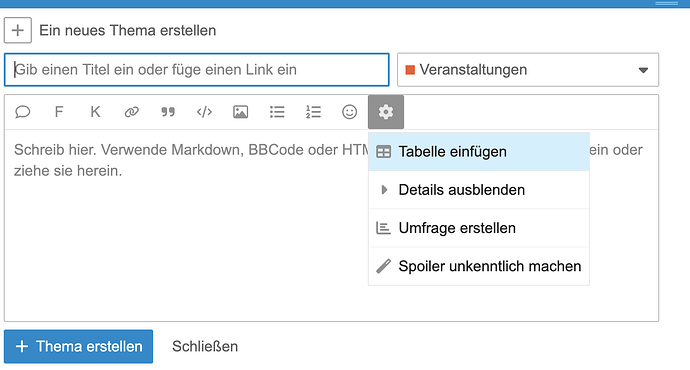Insert a blockquote with quote icon
This screenshot has width=690, height=370.
168,112
